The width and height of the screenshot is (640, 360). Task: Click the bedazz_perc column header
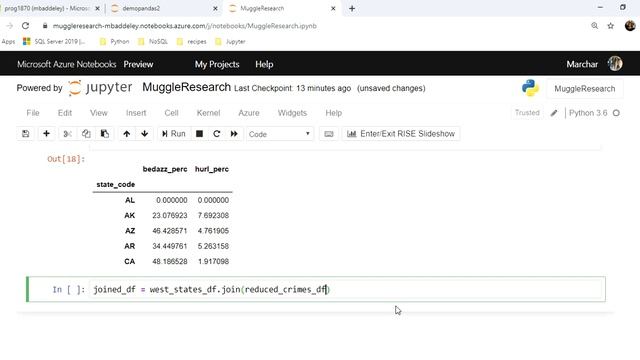coord(165,169)
